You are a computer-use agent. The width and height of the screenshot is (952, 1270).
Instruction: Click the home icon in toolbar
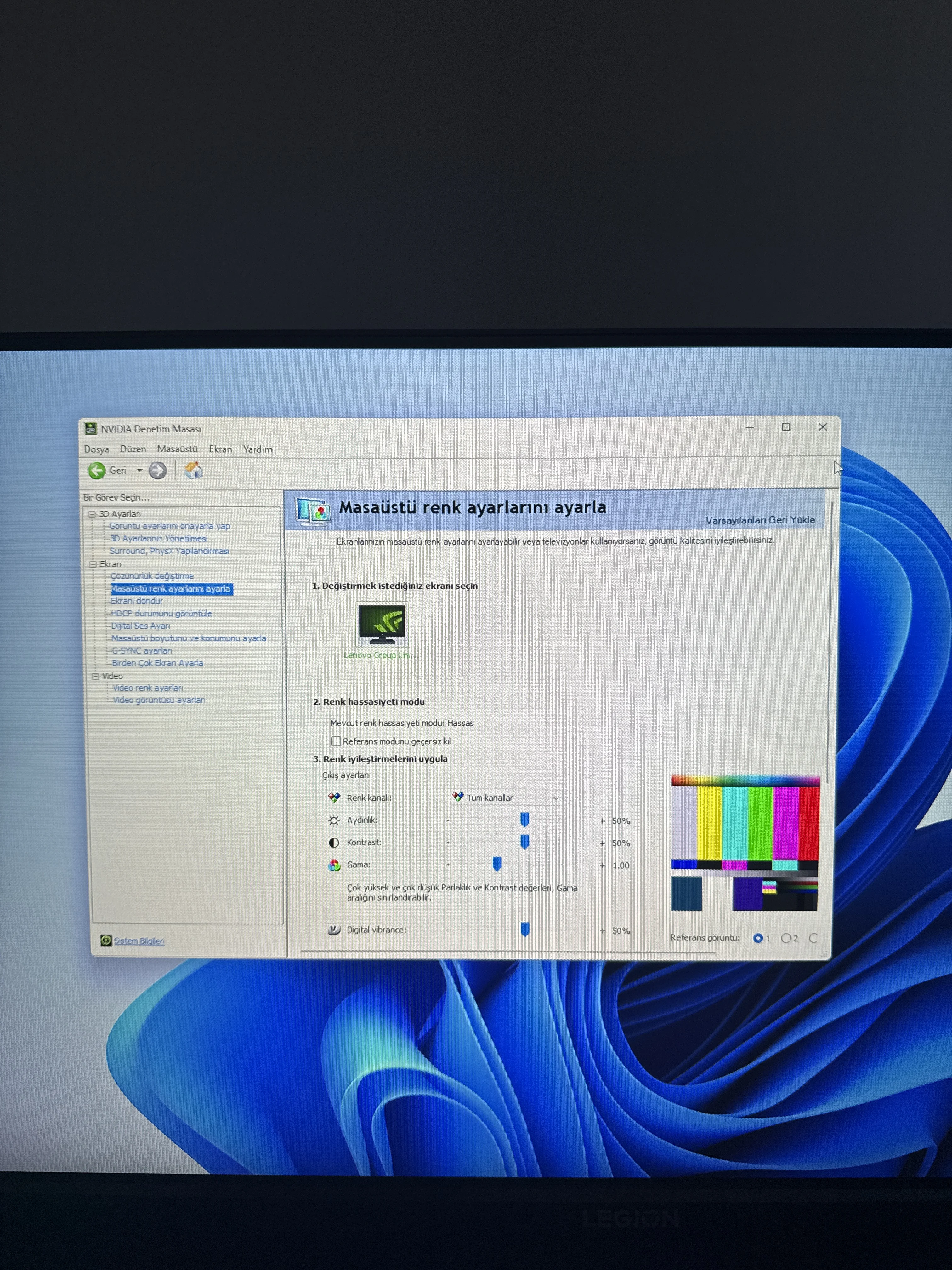click(x=193, y=470)
